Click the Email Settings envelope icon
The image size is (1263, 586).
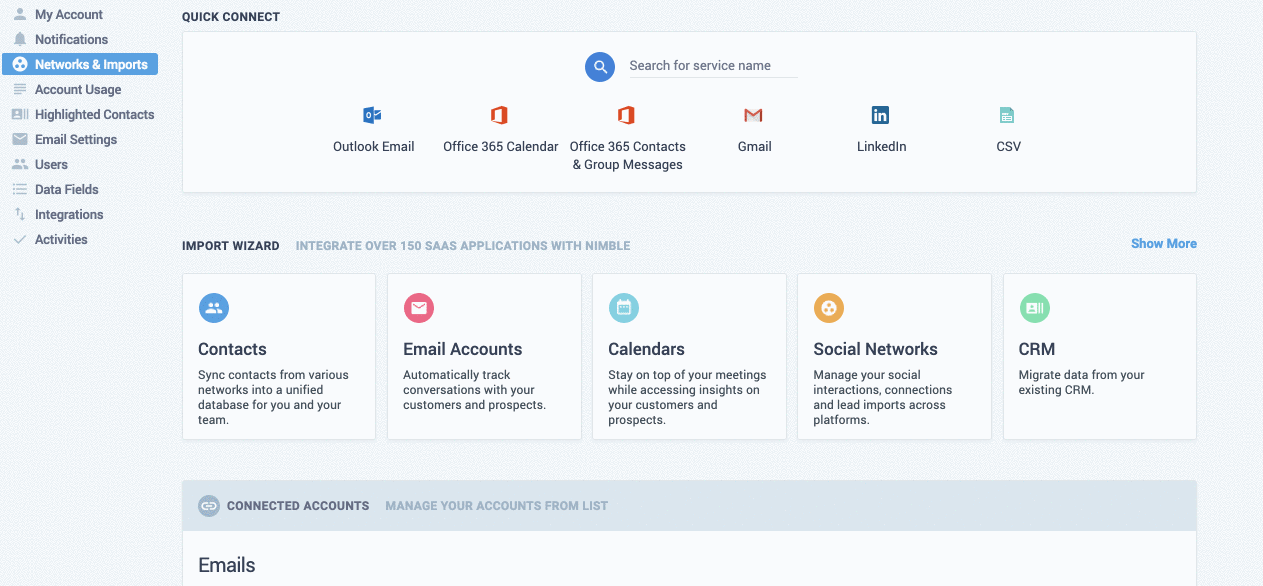[20, 139]
